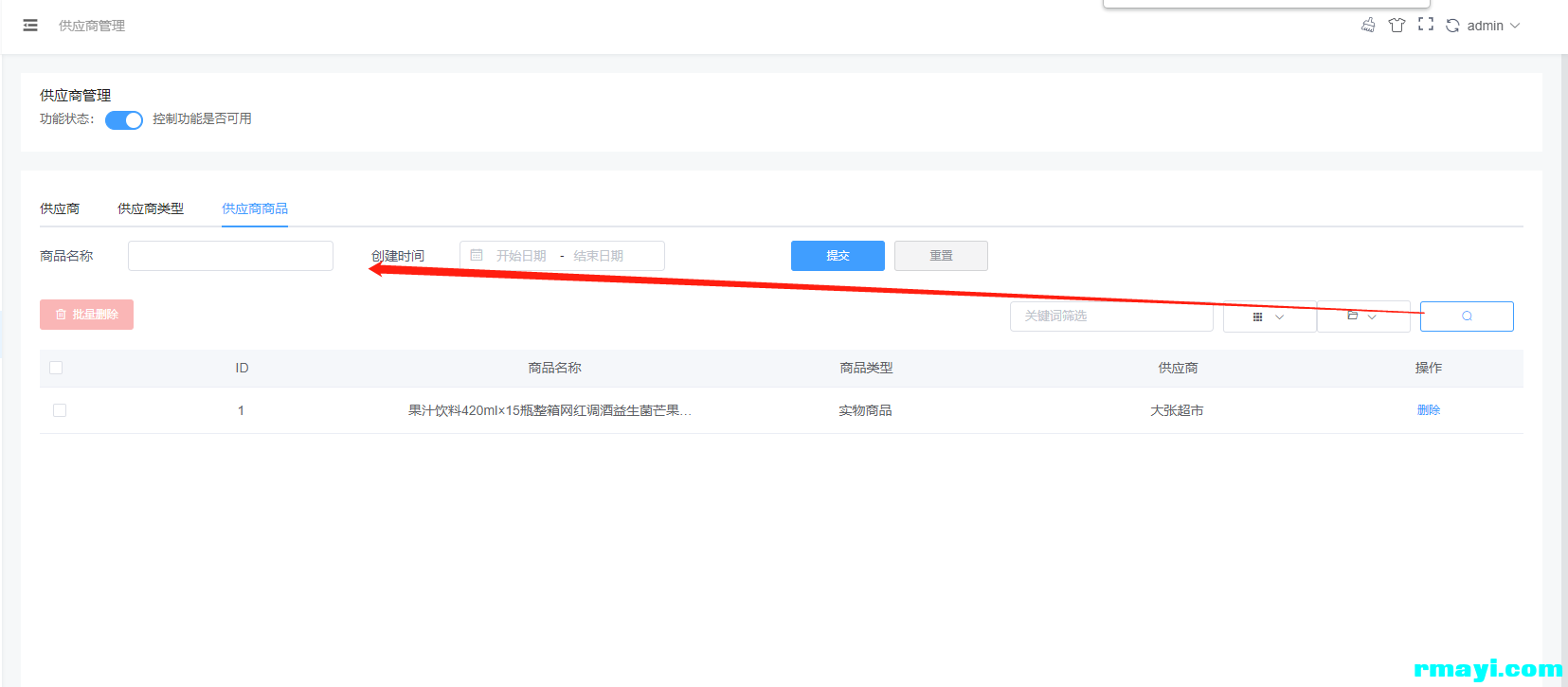Switch to the 供应商 tab
Screen dimensions: 1568x687
pos(60,208)
